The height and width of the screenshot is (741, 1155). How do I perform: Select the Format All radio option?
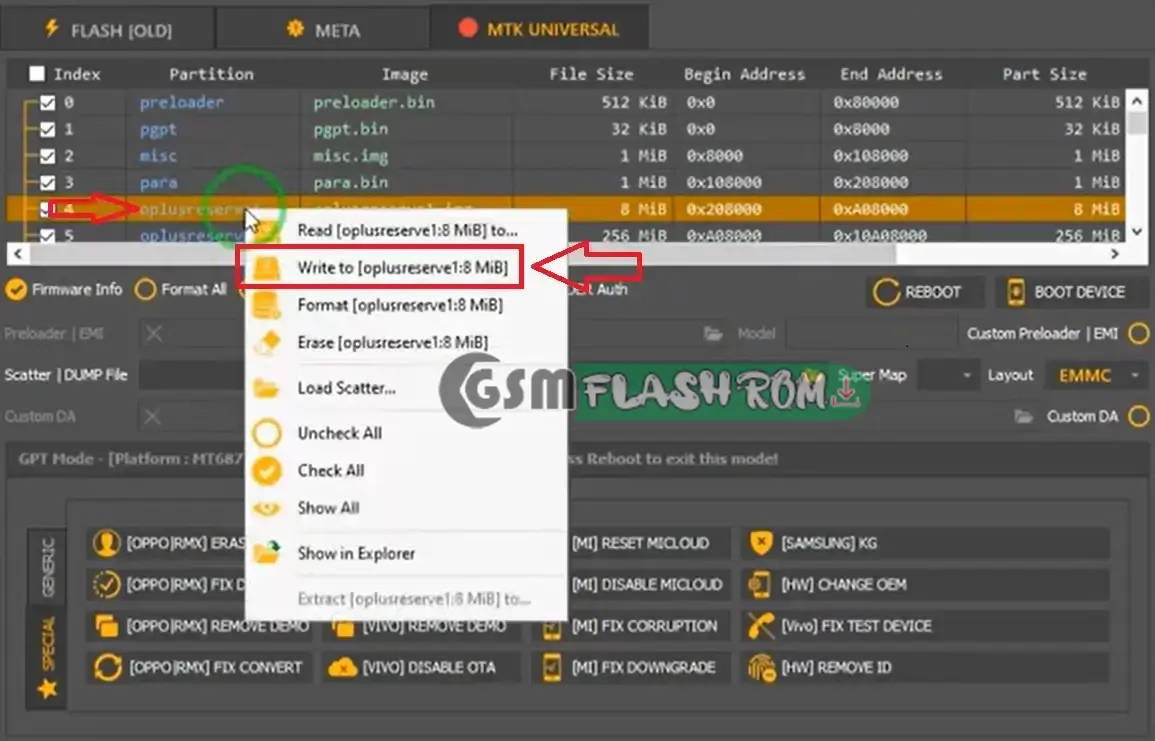(146, 290)
